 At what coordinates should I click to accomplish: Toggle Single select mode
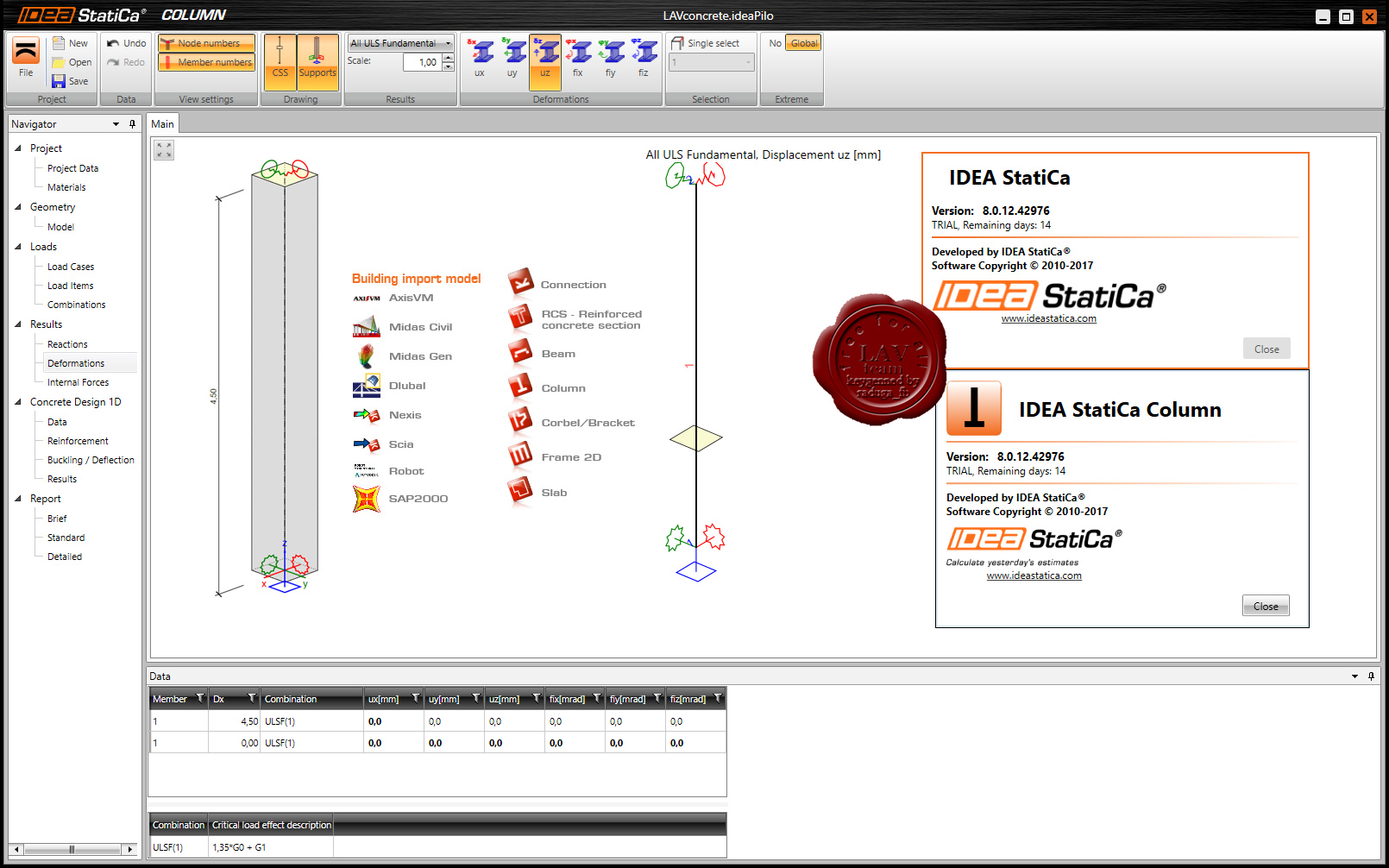(706, 43)
